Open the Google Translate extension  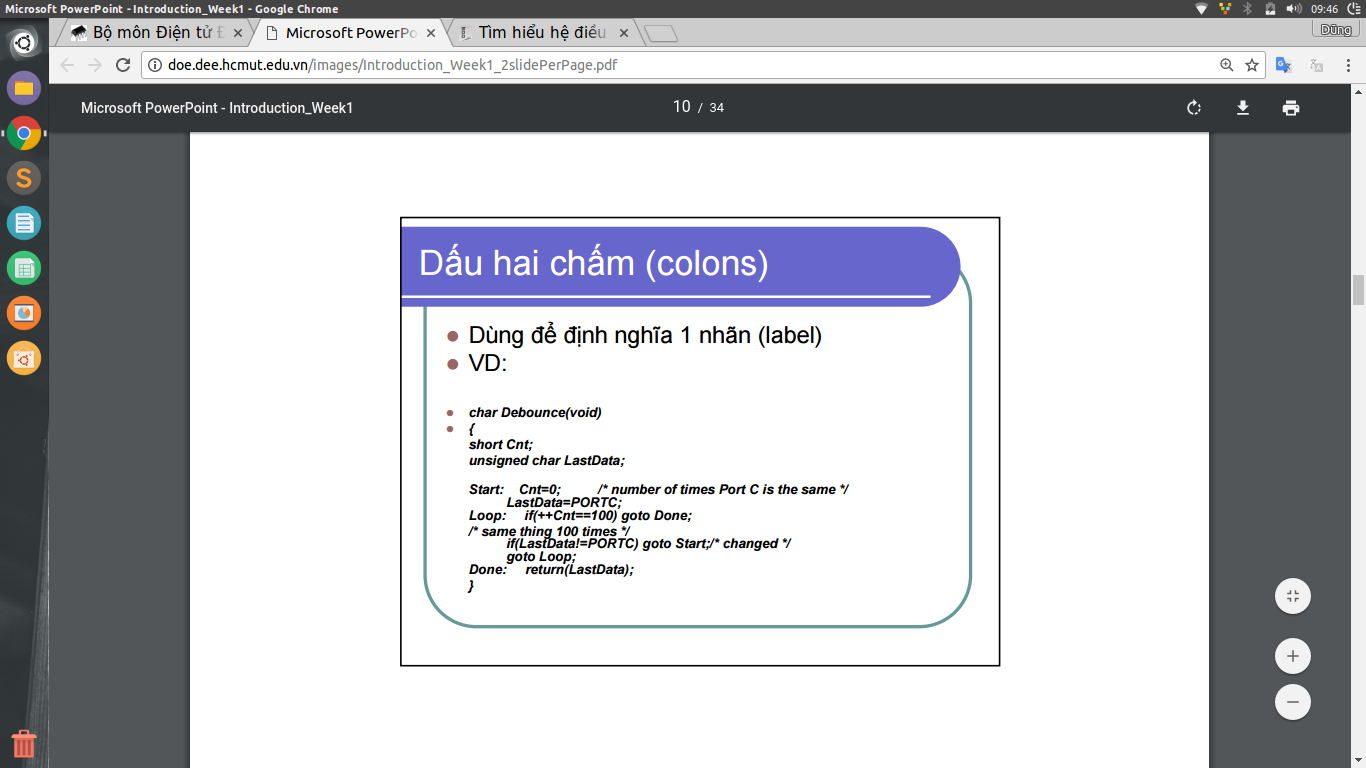[x=1283, y=65]
